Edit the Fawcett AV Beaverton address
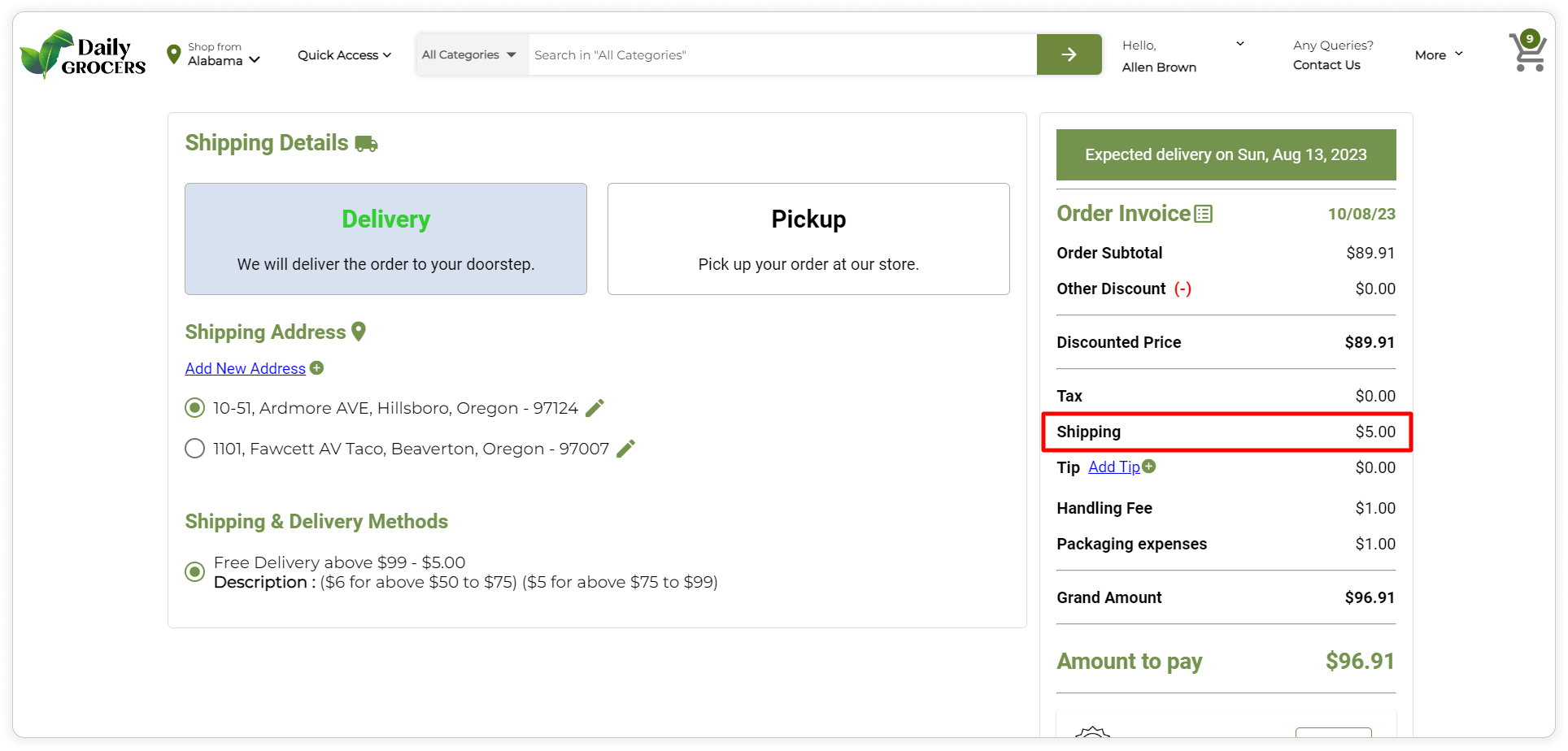This screenshot has width=1568, height=751. 625,449
